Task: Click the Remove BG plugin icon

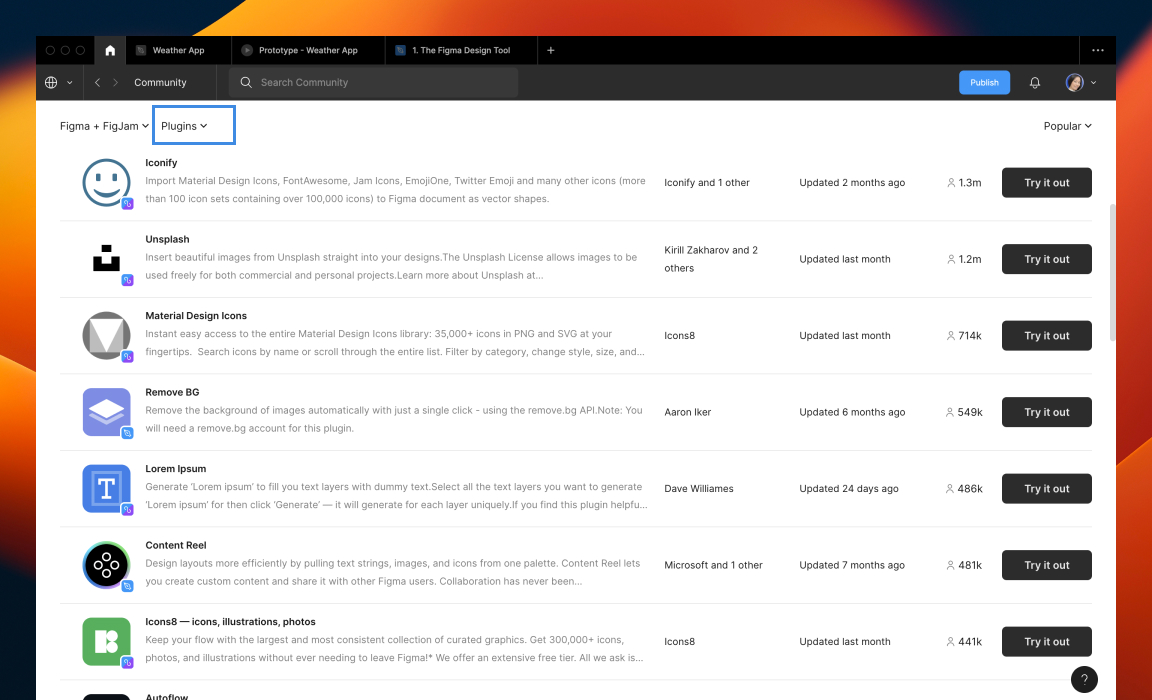Action: coord(107,412)
